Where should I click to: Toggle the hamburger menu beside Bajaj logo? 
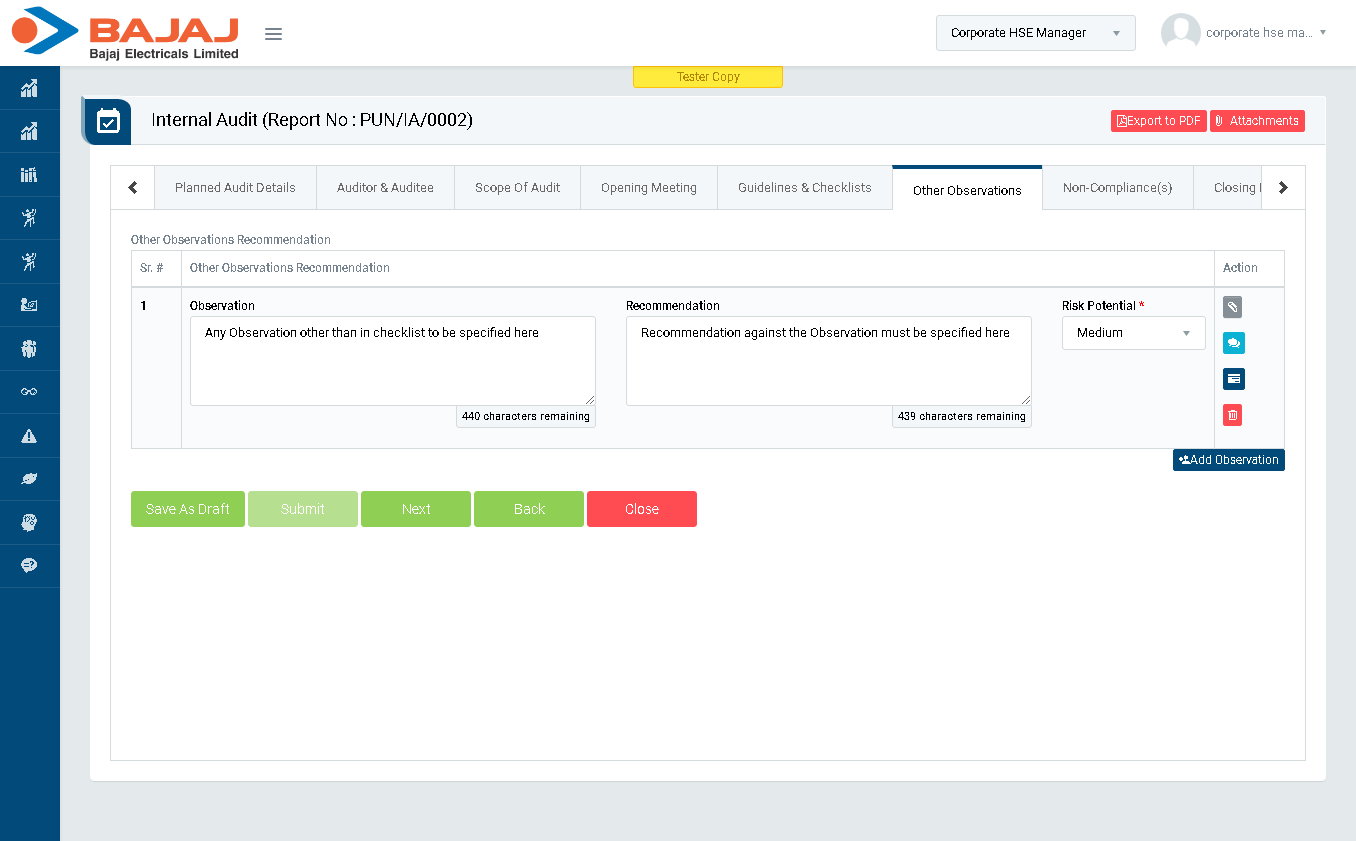tap(273, 34)
